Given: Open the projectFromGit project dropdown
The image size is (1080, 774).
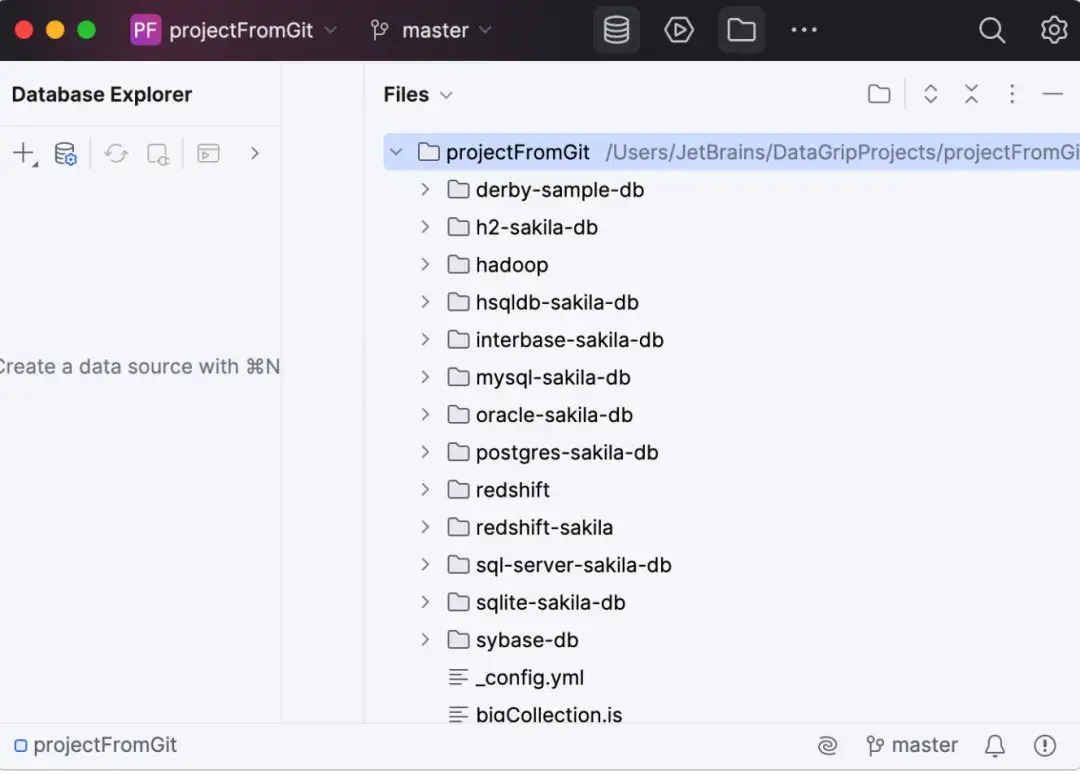Looking at the screenshot, I should point(236,30).
